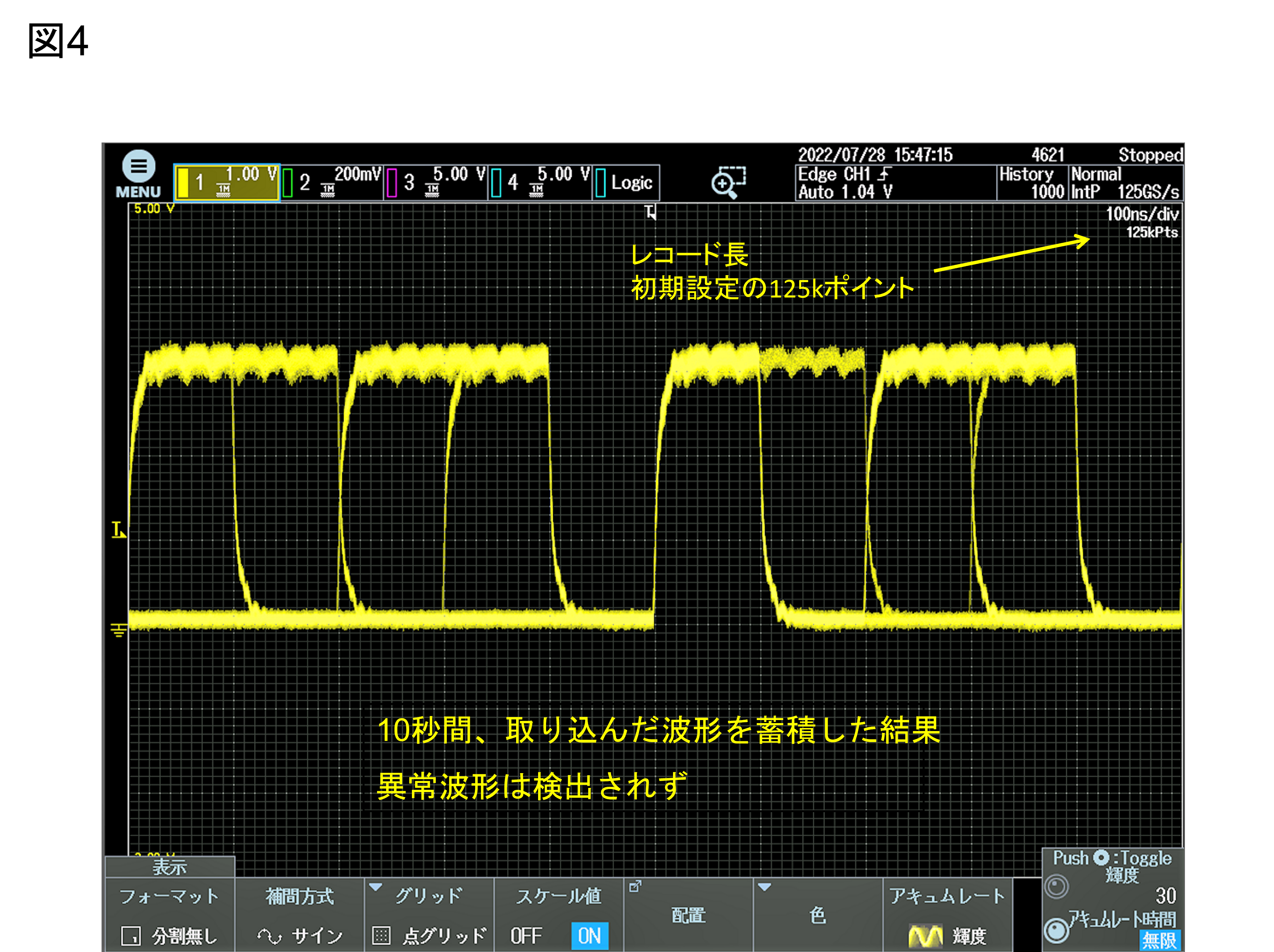Click the trigger position marker at the top
The width and height of the screenshot is (1274, 952).
point(650,212)
